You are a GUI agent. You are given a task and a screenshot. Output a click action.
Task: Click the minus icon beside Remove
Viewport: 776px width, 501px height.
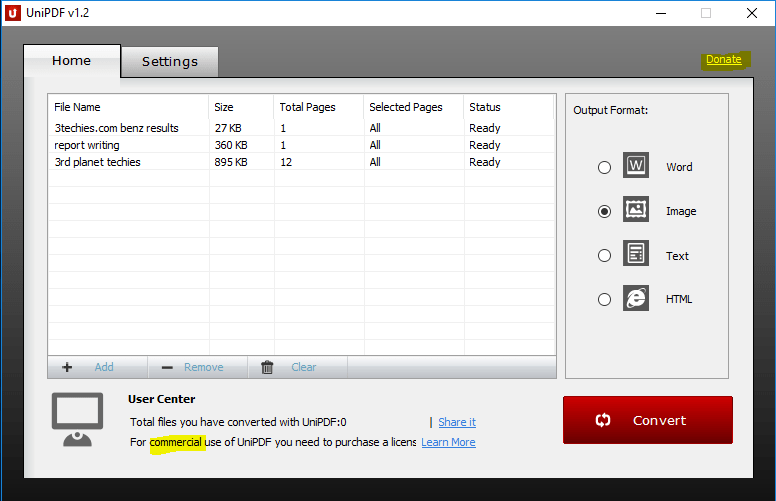(167, 368)
